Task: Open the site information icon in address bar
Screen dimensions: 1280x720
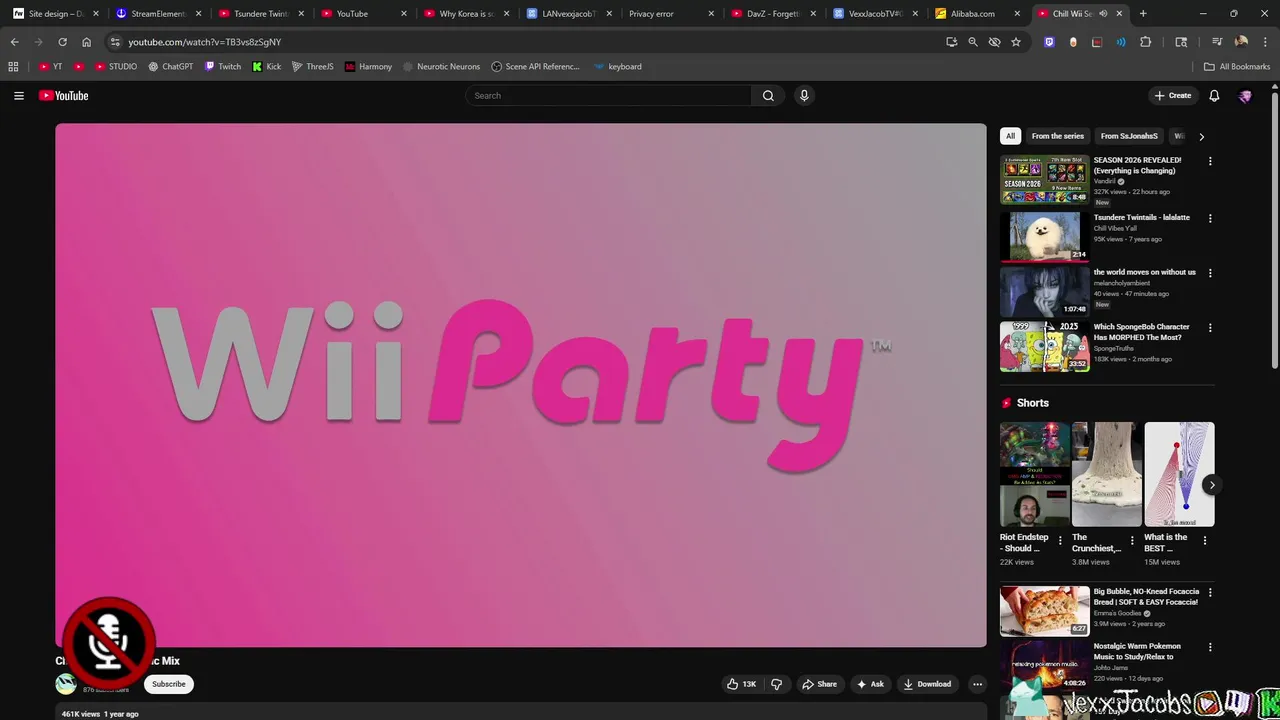Action: (x=115, y=42)
